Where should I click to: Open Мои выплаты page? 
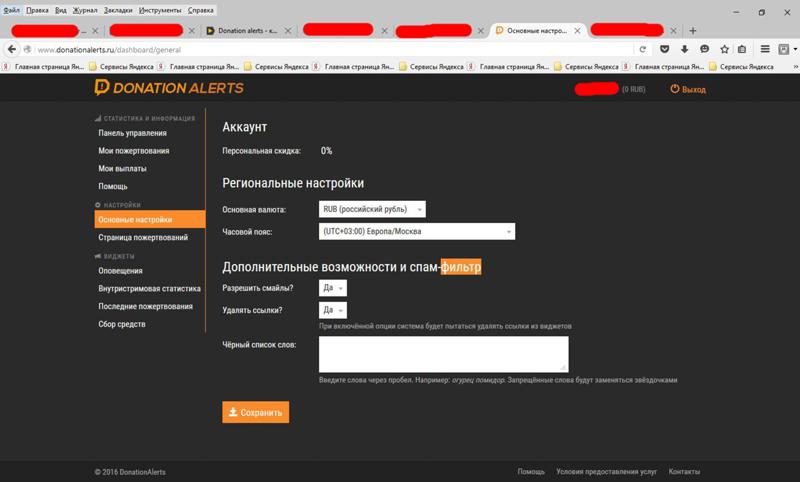tap(122, 168)
